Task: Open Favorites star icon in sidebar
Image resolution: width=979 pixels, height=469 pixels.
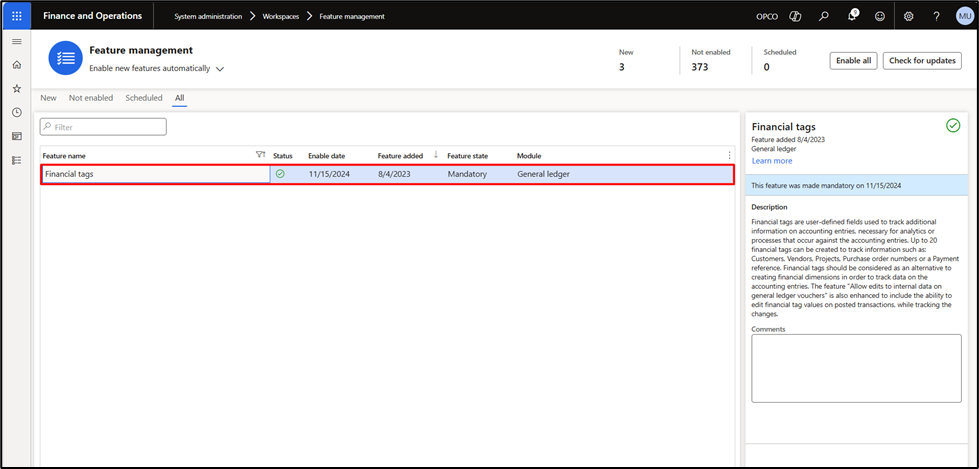Action: [17, 89]
